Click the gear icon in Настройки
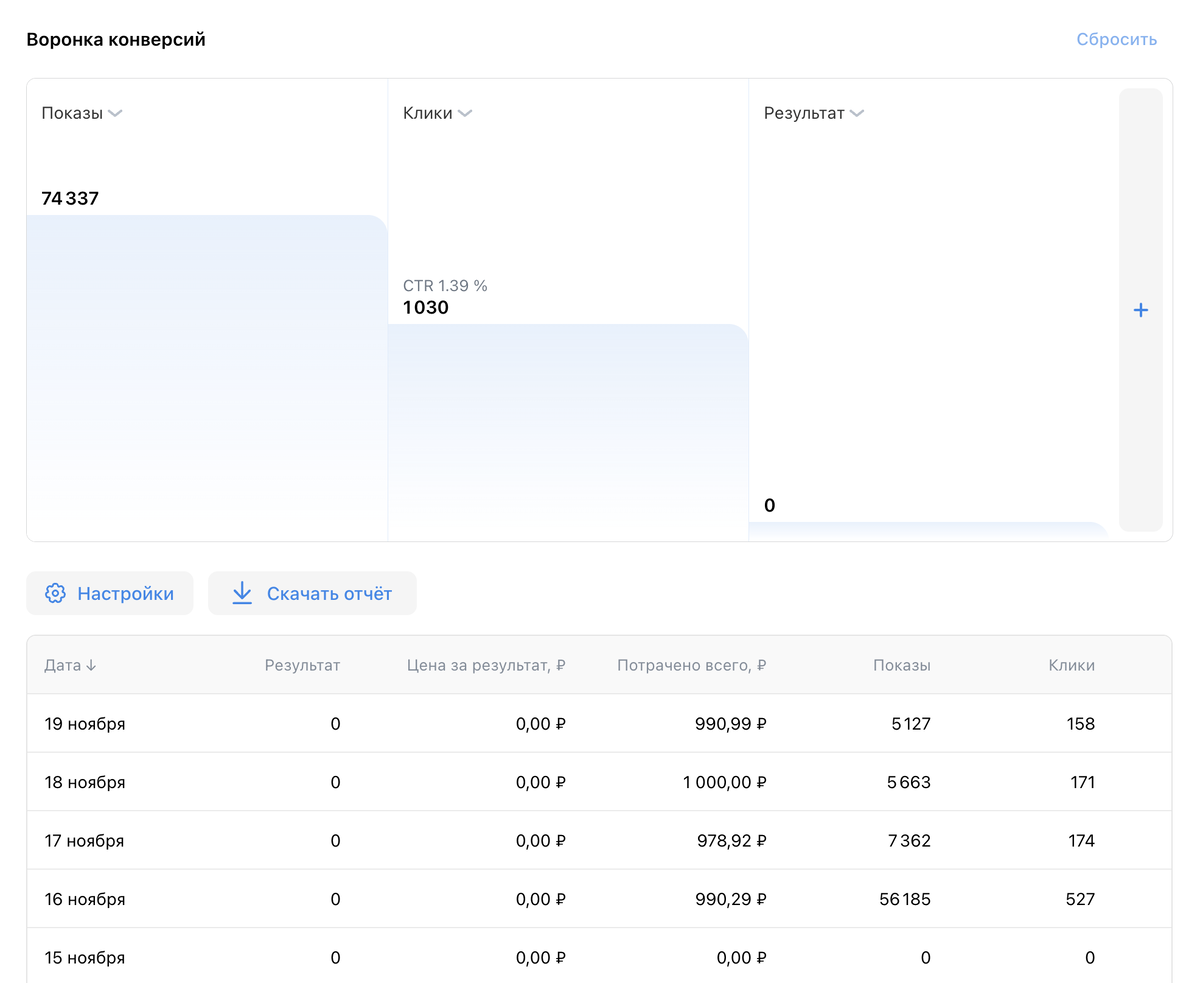 [56, 593]
